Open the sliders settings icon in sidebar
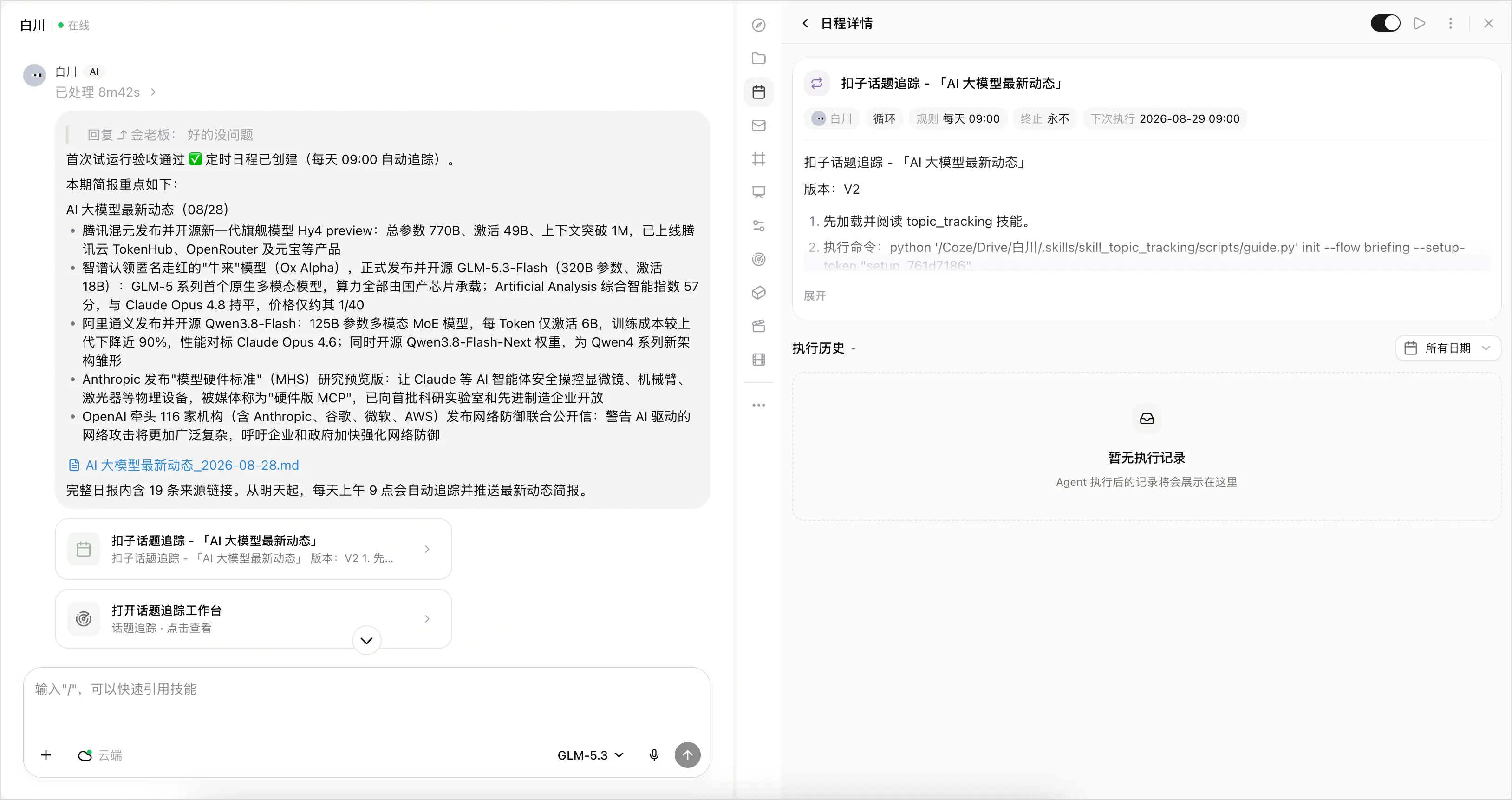1512x800 pixels. pyautogui.click(x=758, y=225)
